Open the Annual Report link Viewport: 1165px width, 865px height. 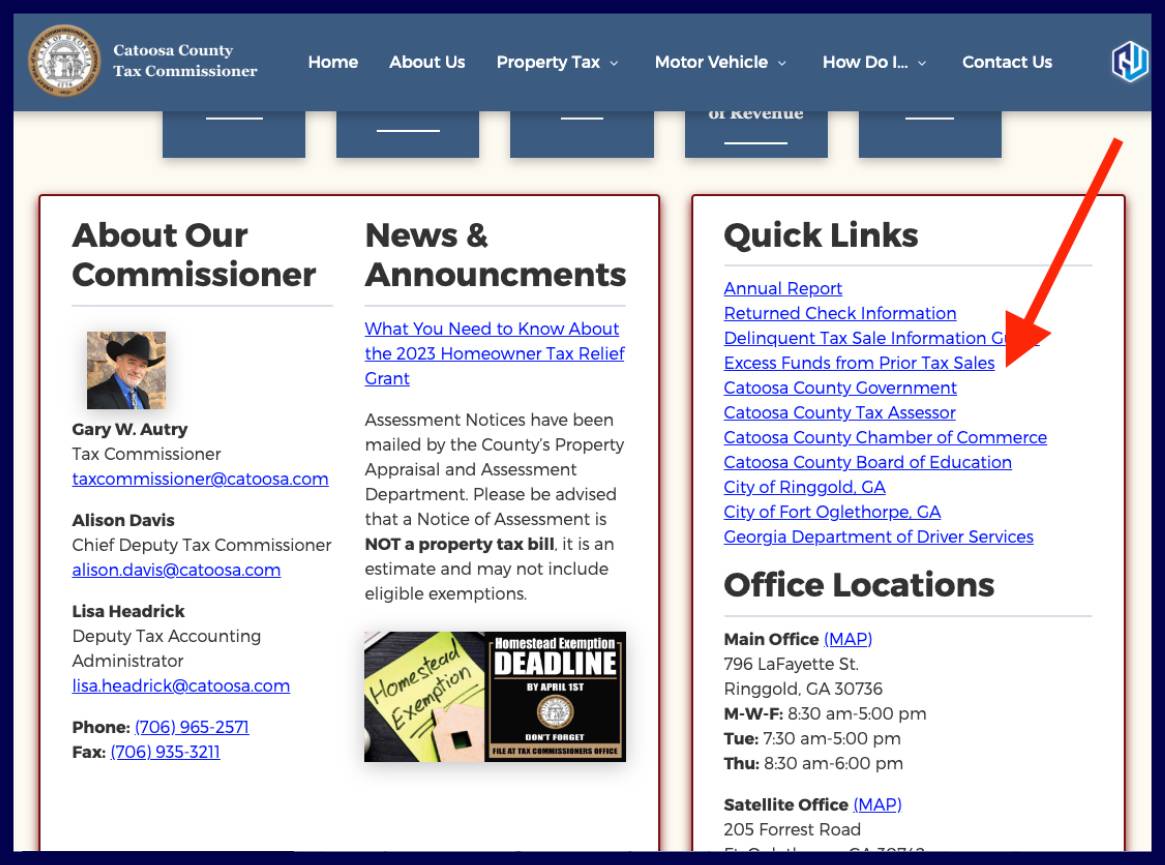782,288
